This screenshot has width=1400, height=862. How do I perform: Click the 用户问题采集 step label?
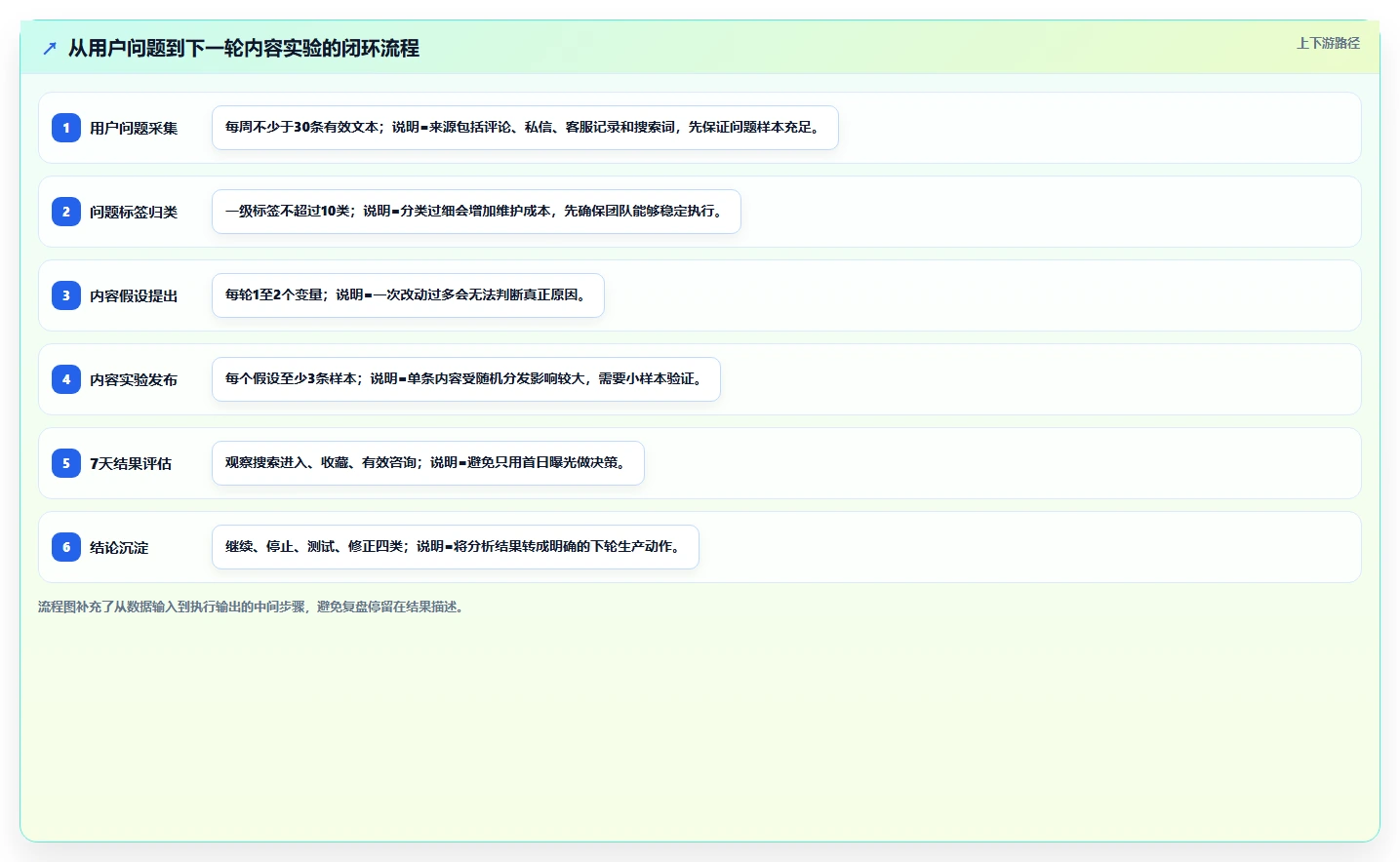[134, 128]
